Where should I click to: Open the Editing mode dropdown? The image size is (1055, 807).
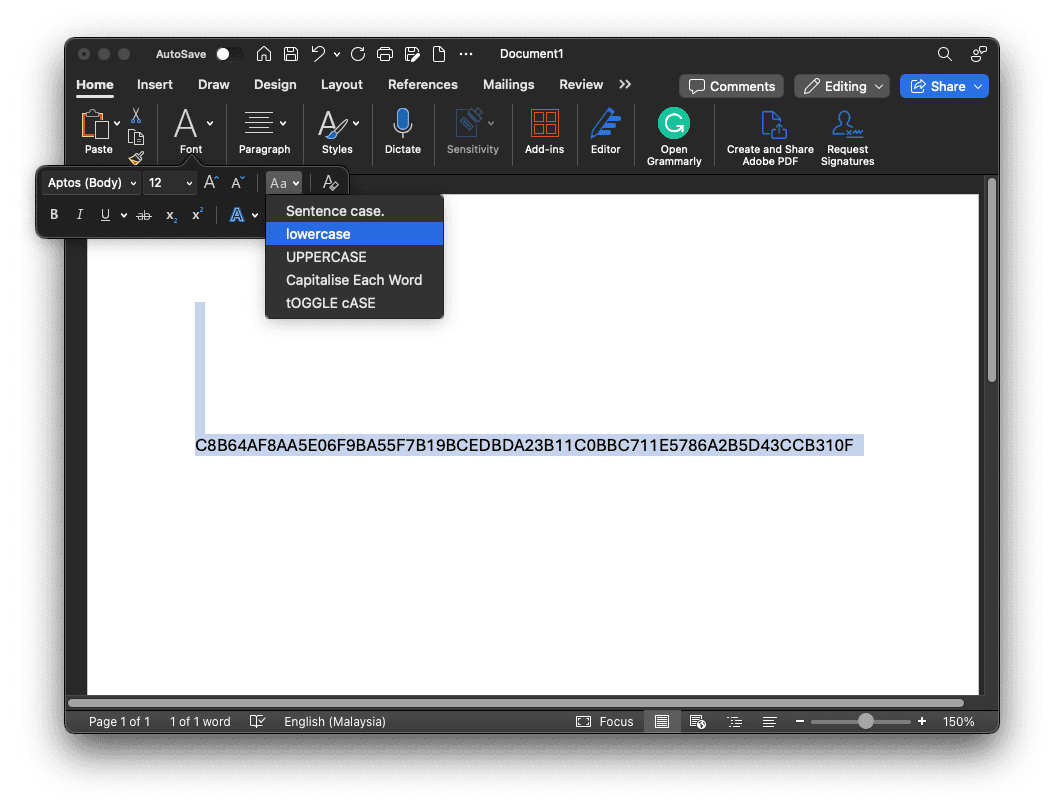(x=842, y=86)
